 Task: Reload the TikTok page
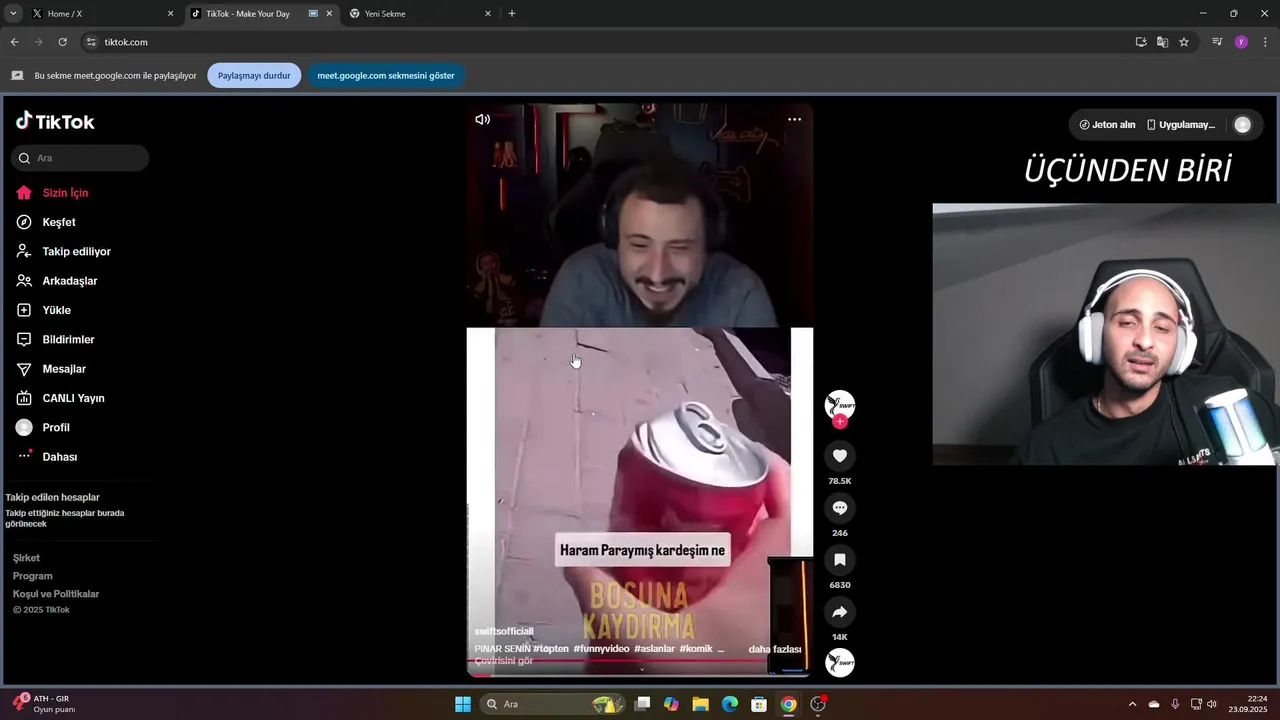[x=62, y=42]
